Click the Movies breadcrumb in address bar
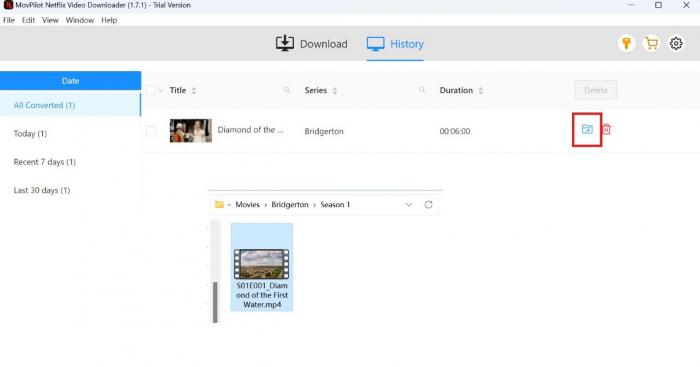This screenshot has width=700, height=367. (x=247, y=204)
